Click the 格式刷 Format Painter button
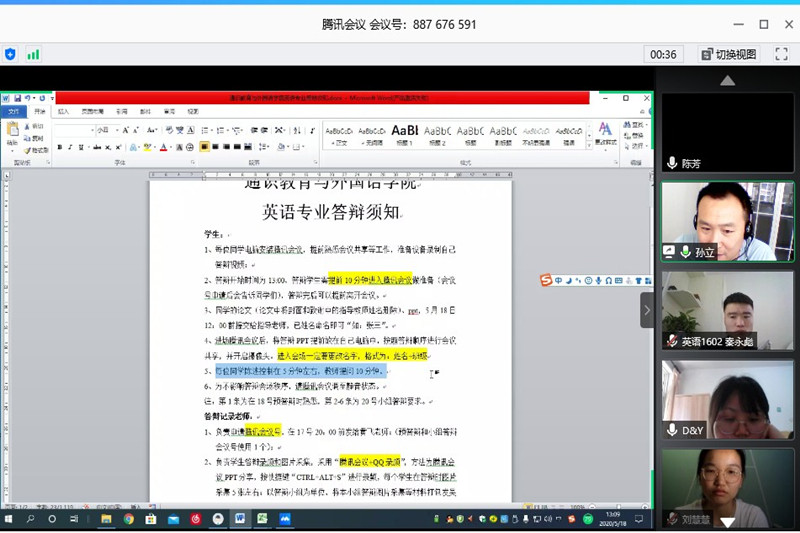The height and width of the screenshot is (533, 800). (36, 150)
